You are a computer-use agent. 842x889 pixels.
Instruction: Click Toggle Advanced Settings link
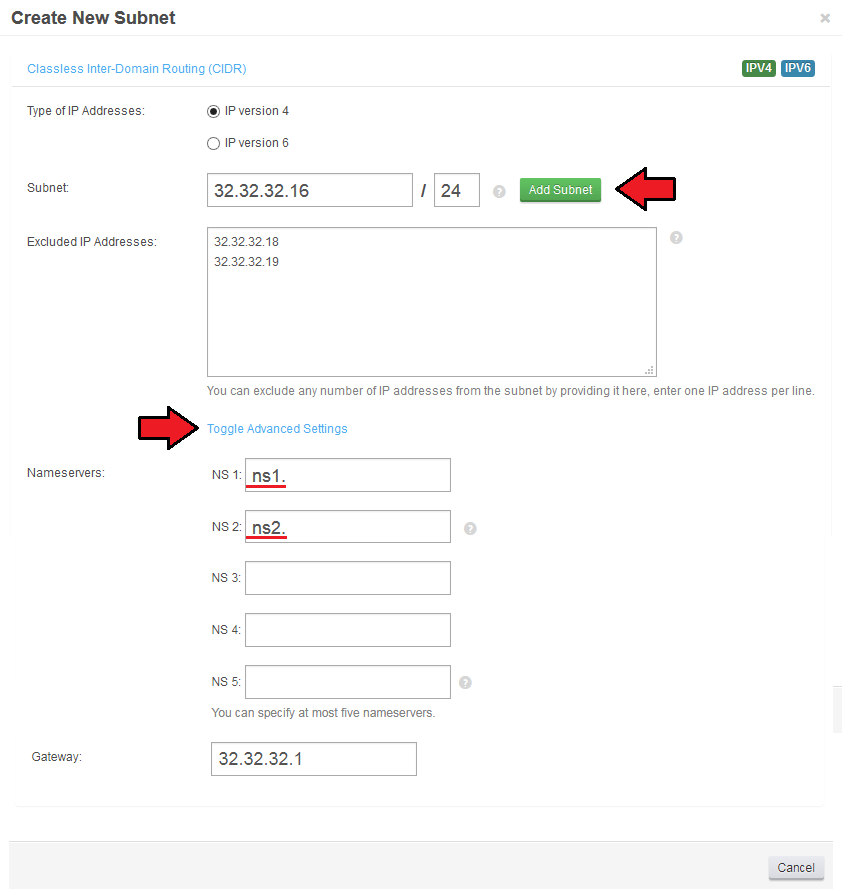pyautogui.click(x=277, y=429)
